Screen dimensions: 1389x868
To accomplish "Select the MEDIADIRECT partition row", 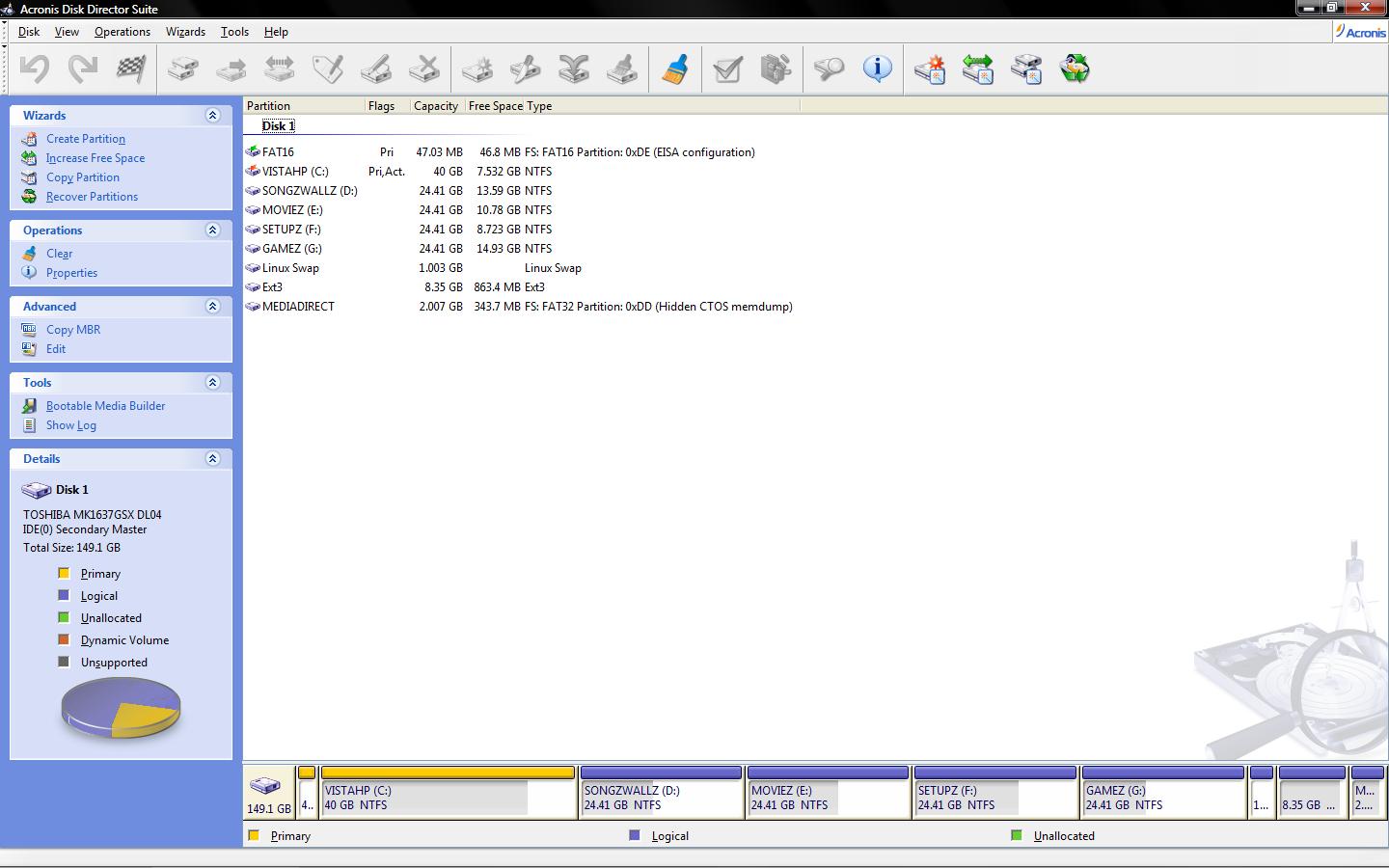I will click(519, 307).
